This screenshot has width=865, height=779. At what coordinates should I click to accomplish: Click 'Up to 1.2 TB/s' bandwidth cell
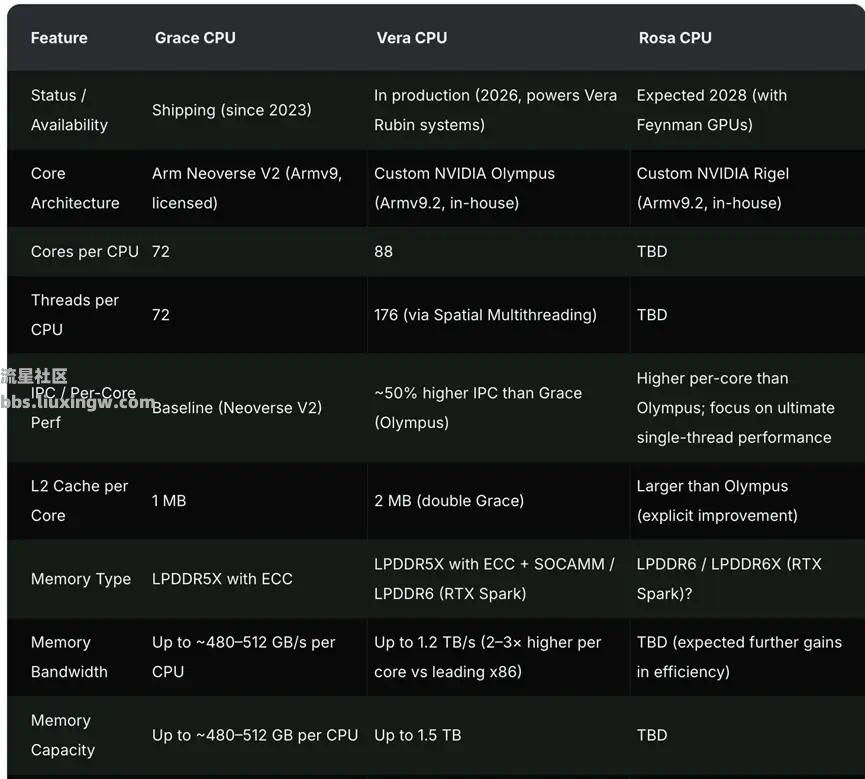[487, 657]
